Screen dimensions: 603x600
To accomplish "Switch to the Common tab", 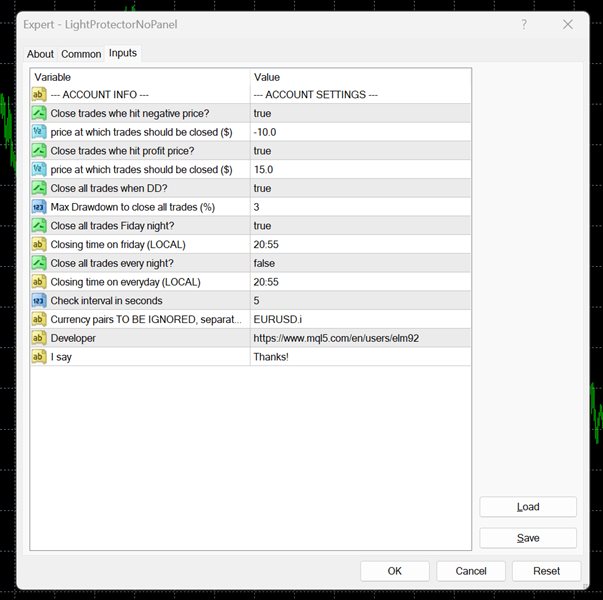I will click(x=81, y=54).
